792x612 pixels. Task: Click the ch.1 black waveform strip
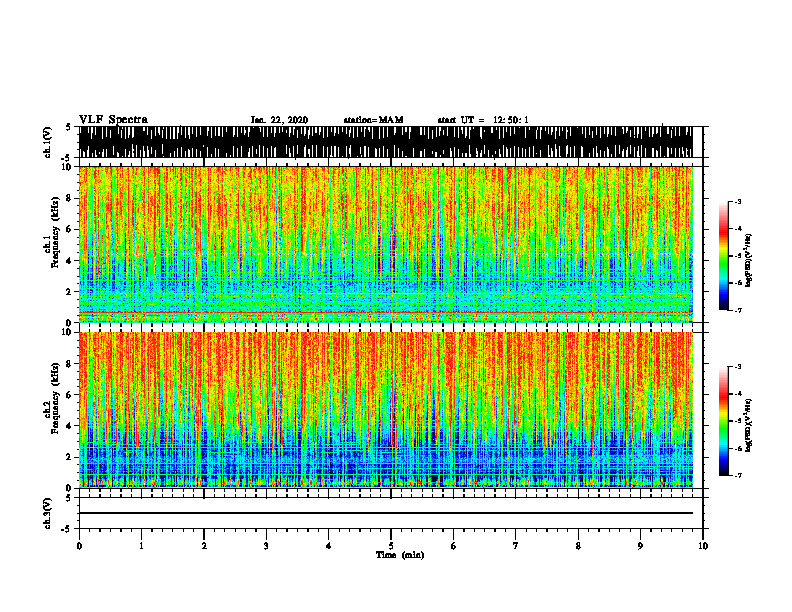tap(385, 142)
